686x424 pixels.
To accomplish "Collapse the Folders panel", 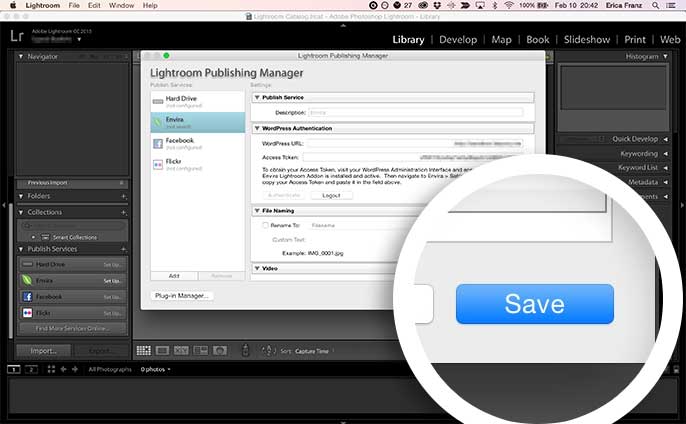I will [21, 196].
